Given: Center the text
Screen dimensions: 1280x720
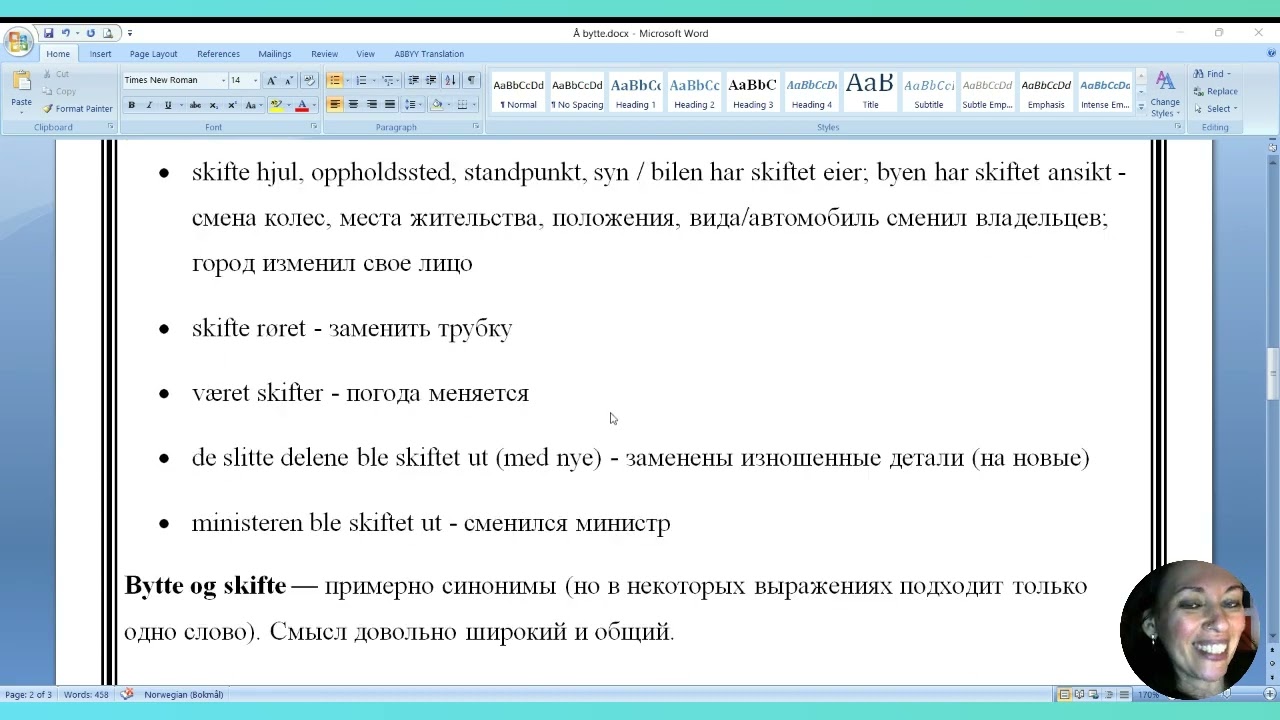Looking at the screenshot, I should [353, 105].
